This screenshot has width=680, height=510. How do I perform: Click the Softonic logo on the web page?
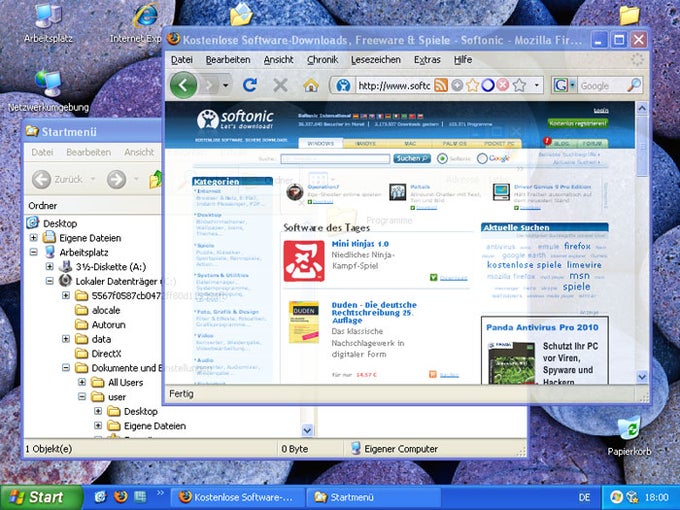coord(235,119)
